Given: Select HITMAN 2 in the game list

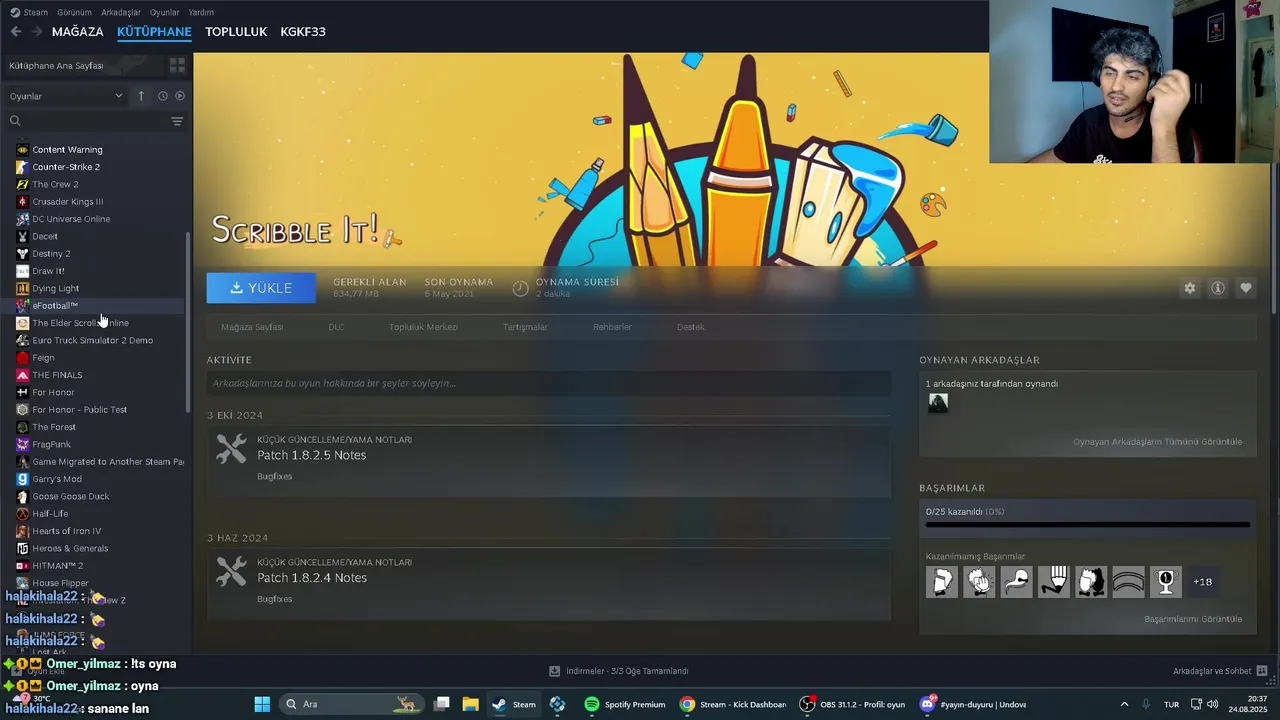Looking at the screenshot, I should click(57, 566).
